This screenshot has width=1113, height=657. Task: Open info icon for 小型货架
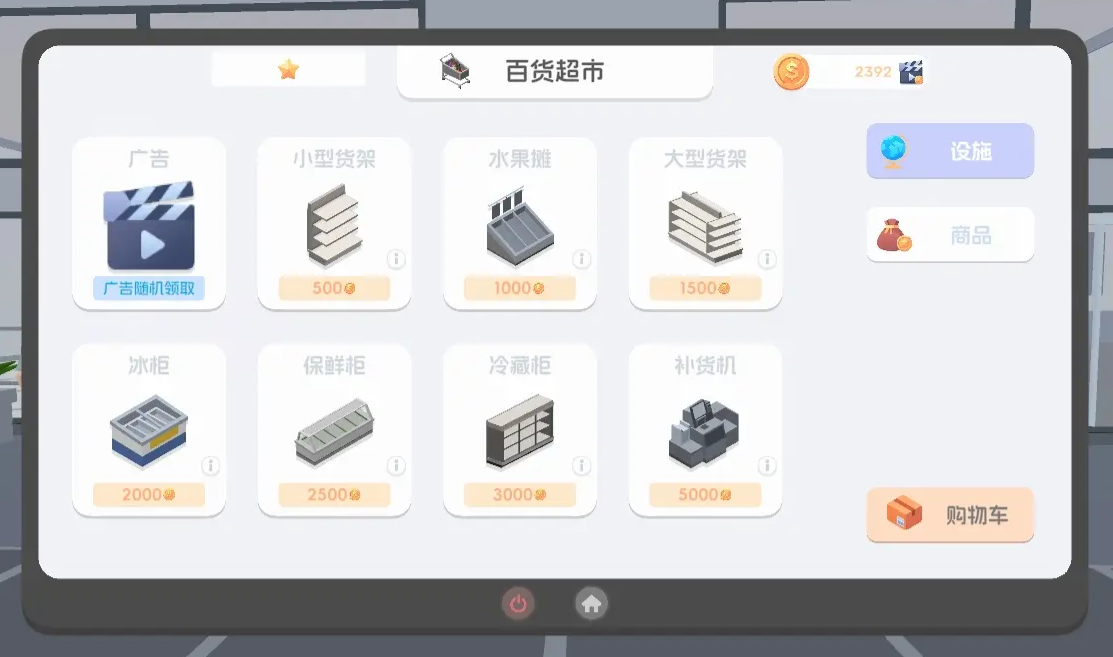396,259
